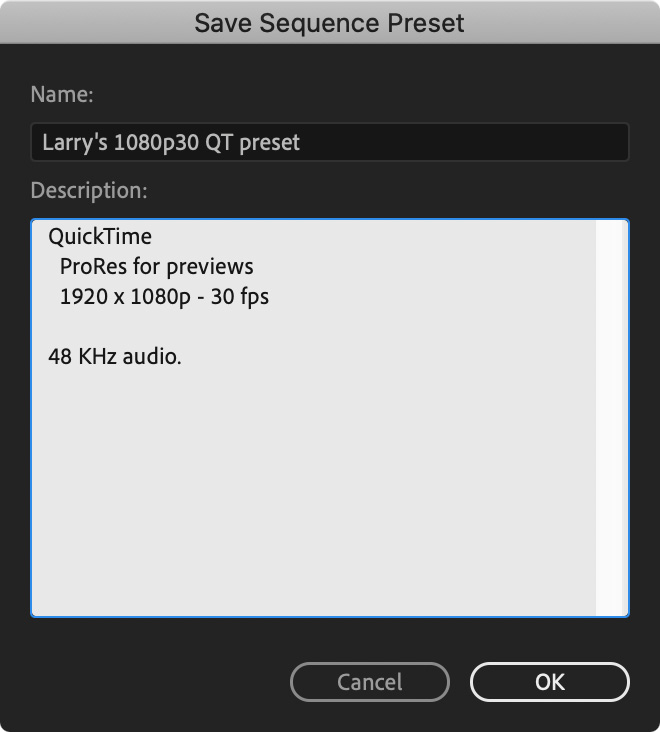The width and height of the screenshot is (660, 732).
Task: Click the Name: label
Action: (x=62, y=94)
